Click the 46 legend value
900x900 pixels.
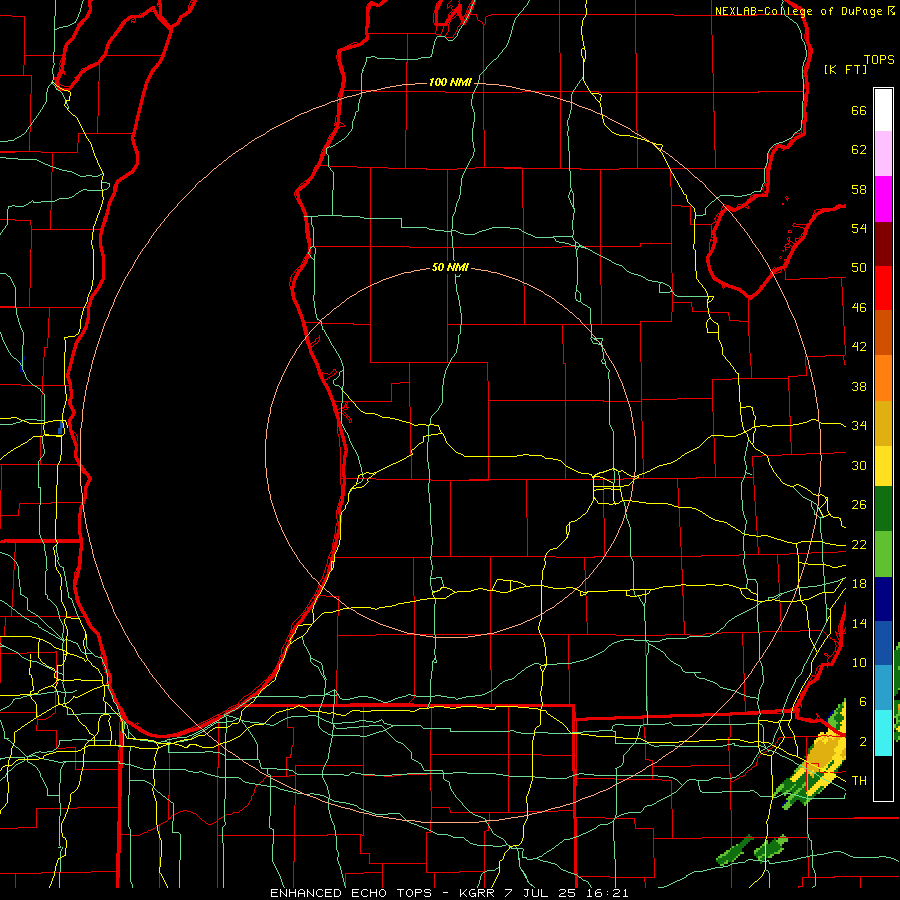(x=859, y=308)
